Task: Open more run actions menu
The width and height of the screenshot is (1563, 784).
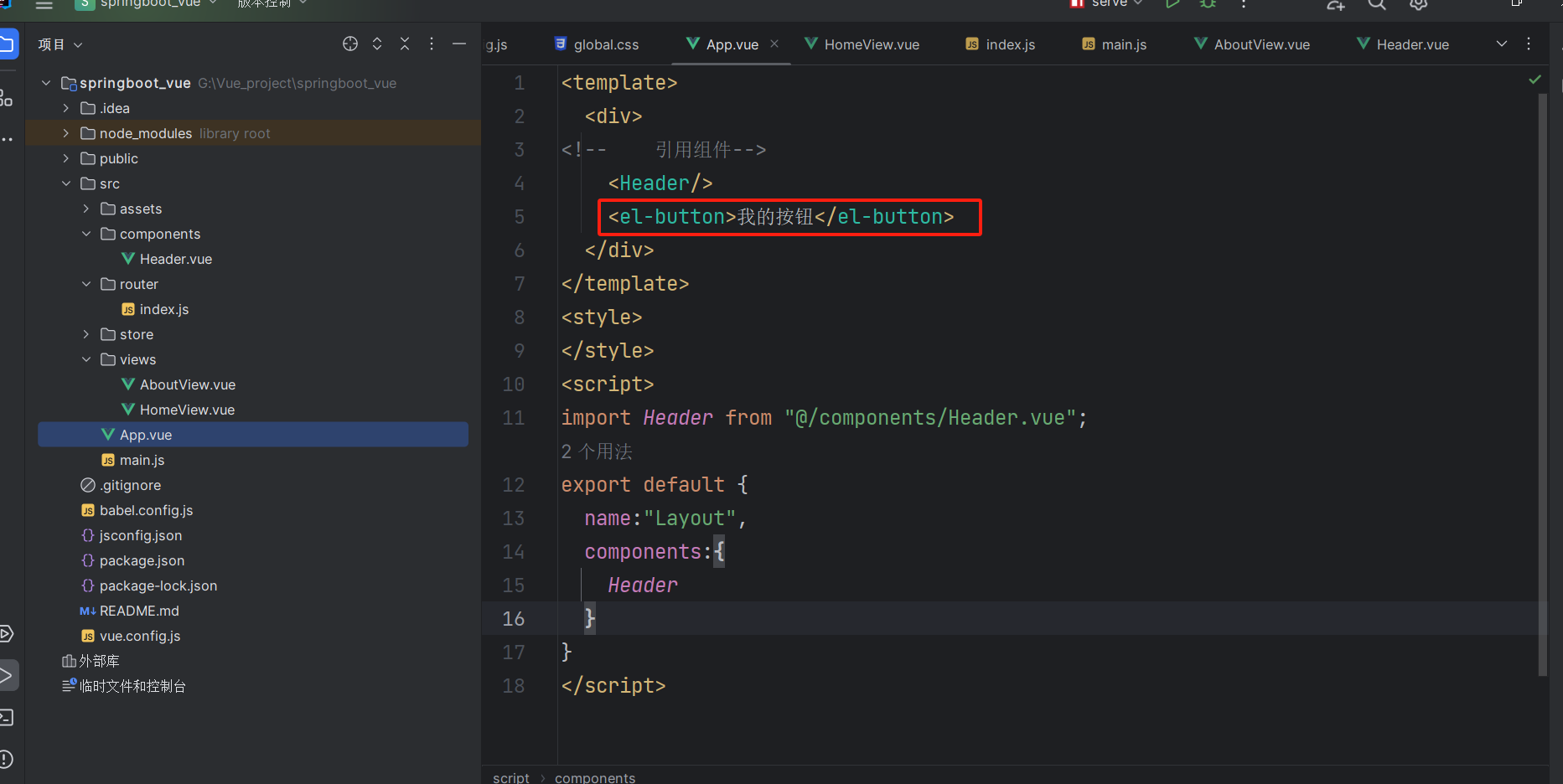Action: pyautogui.click(x=1244, y=4)
